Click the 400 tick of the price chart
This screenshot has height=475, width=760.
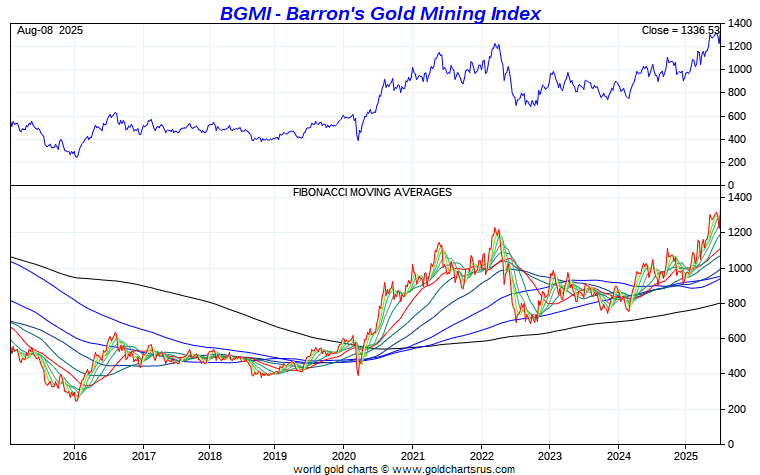737,139
